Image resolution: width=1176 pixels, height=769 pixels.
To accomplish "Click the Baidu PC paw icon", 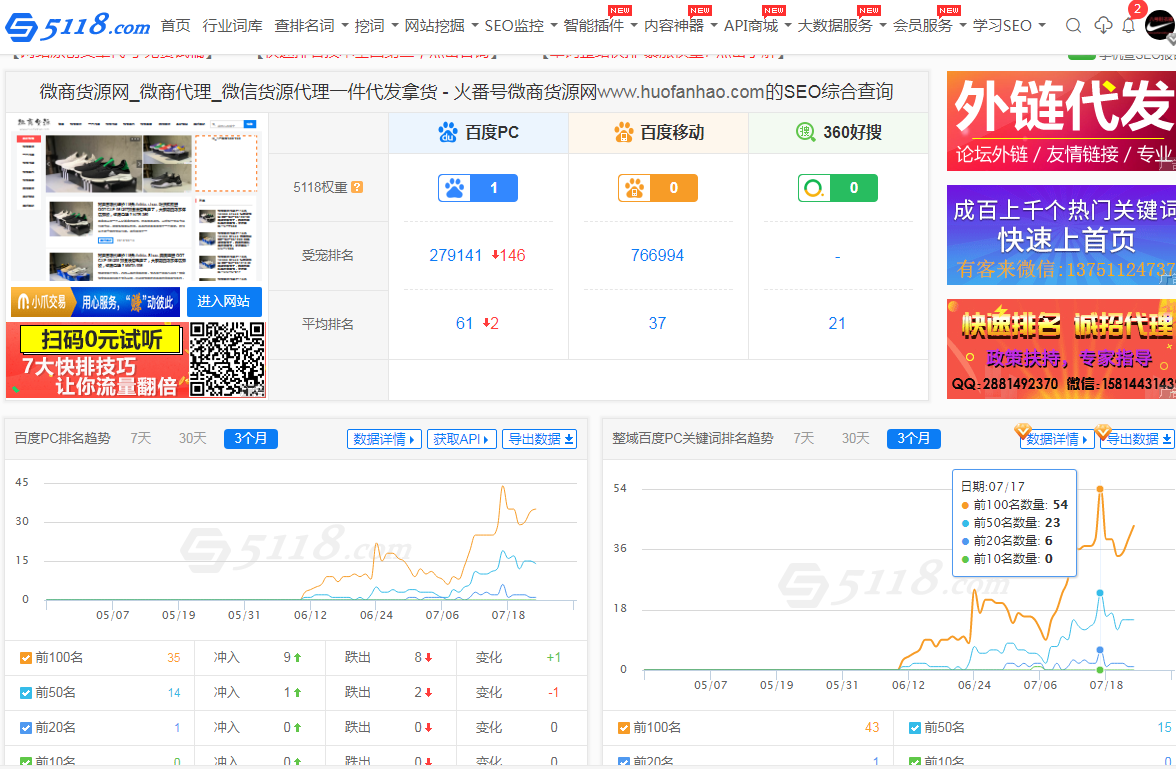I will tap(448, 133).
